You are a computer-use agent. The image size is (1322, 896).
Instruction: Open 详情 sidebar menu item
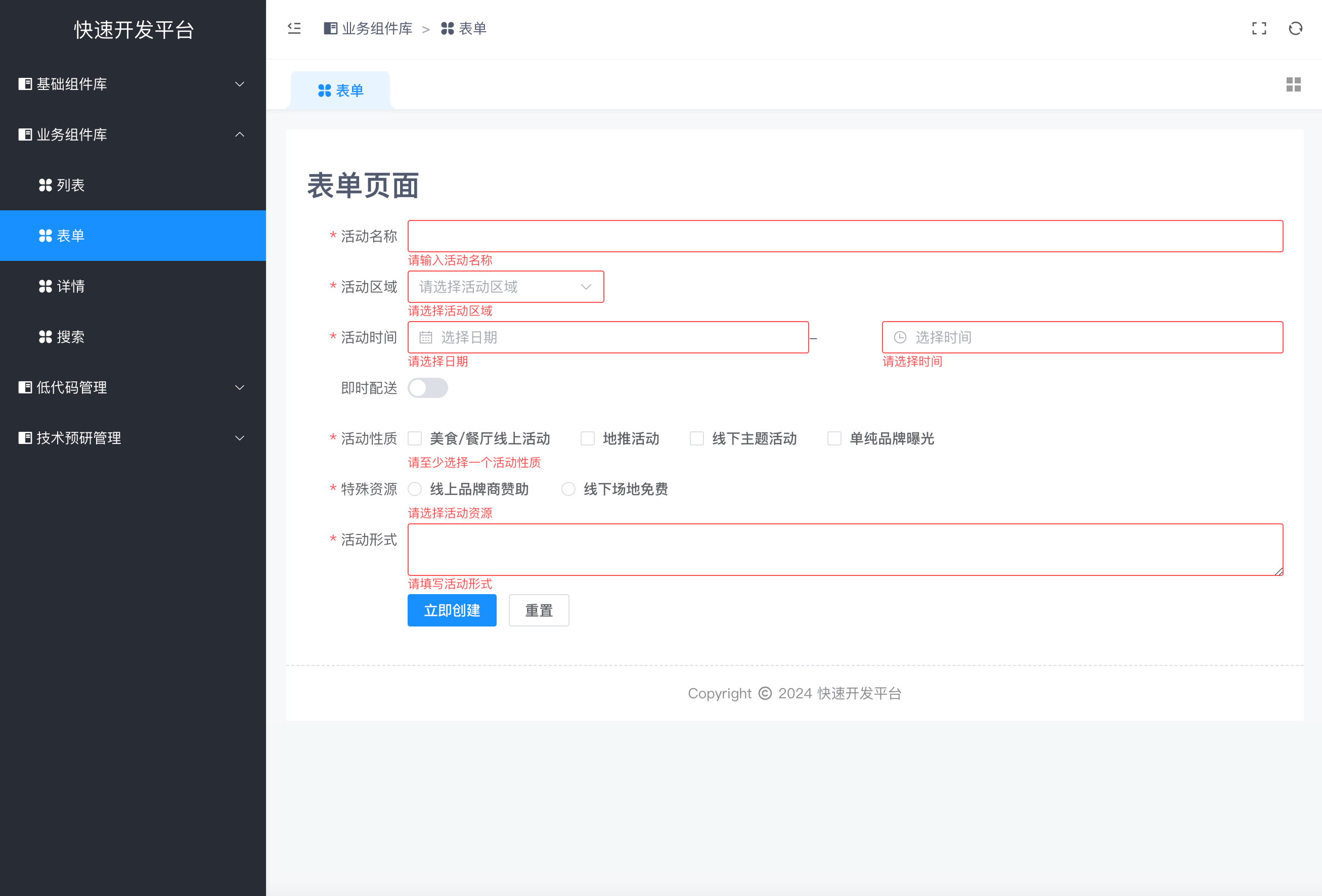70,286
